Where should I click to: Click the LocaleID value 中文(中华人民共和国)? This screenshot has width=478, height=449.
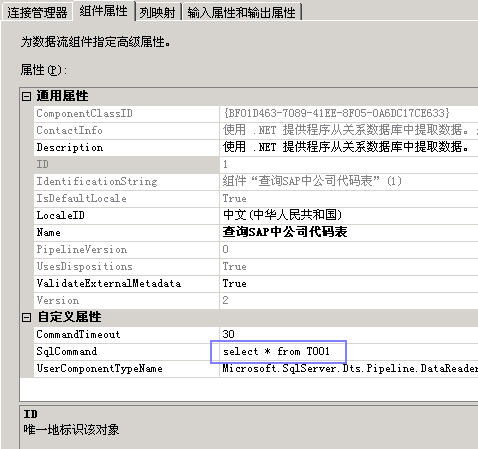(x=282, y=215)
